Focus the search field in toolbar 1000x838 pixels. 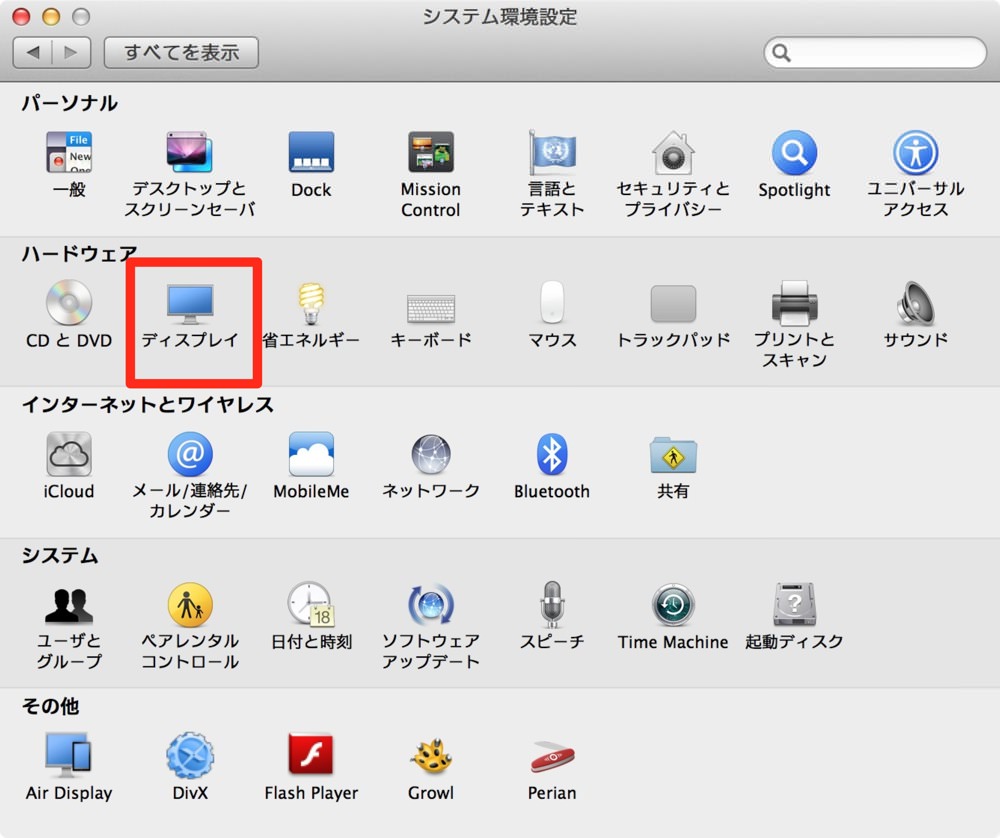pyautogui.click(x=875, y=52)
